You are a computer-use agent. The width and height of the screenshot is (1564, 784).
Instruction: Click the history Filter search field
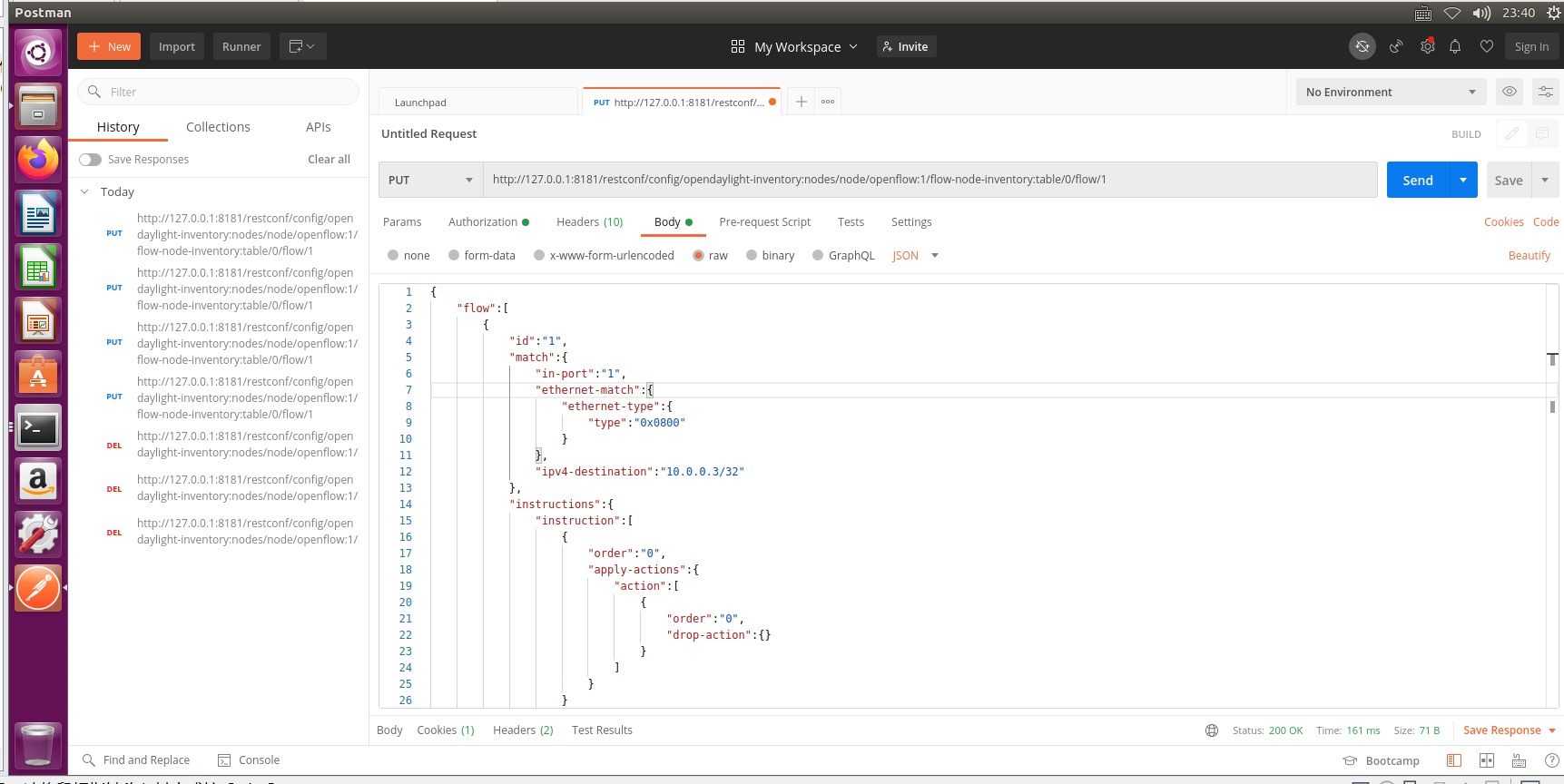218,92
